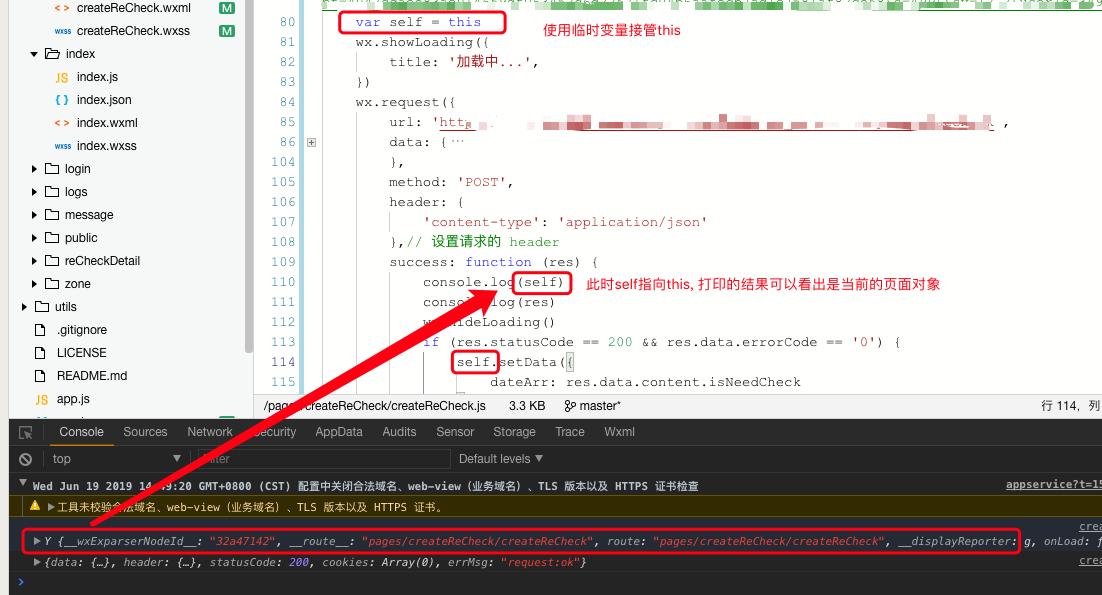Click the zone folder icon
The height and width of the screenshot is (595, 1102).
pos(52,283)
